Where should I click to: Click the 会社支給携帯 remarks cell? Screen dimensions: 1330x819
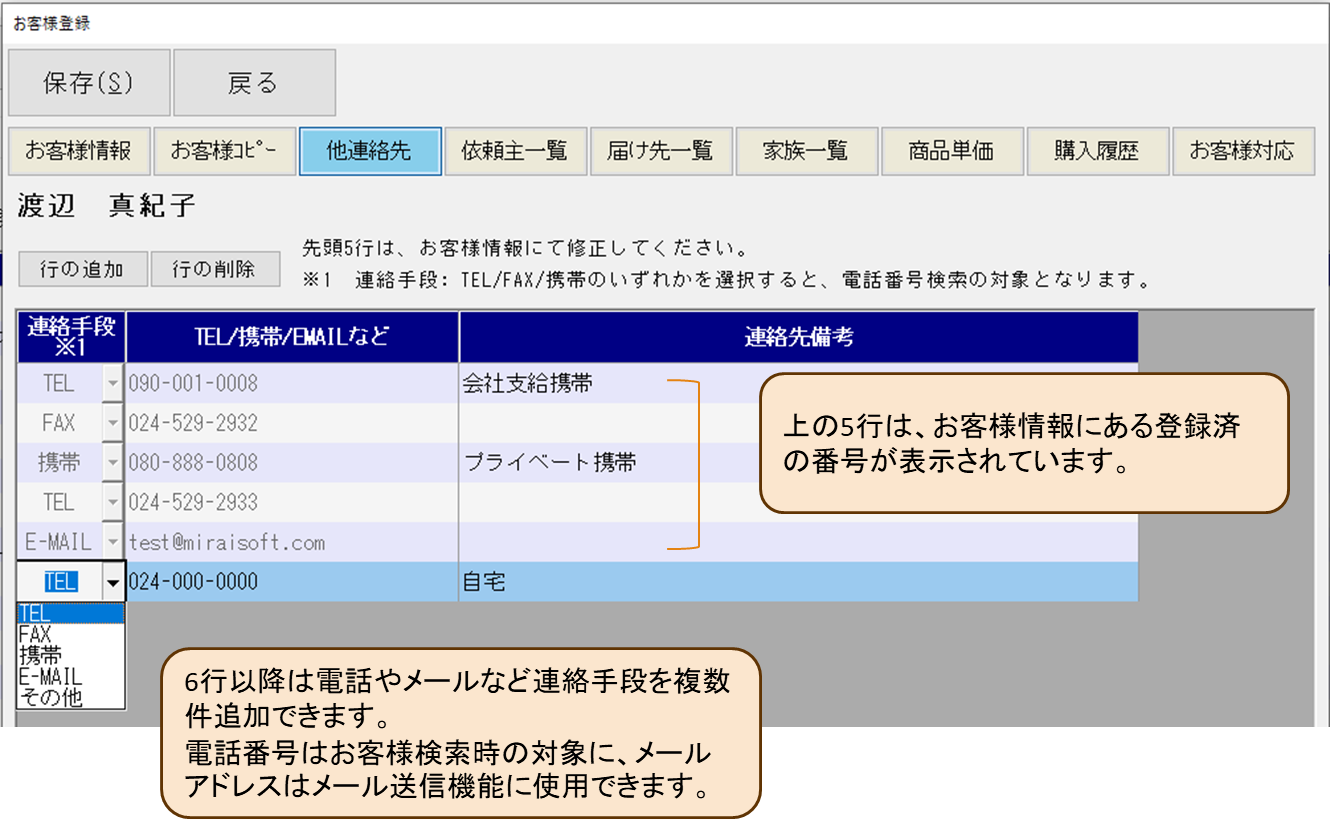560,383
